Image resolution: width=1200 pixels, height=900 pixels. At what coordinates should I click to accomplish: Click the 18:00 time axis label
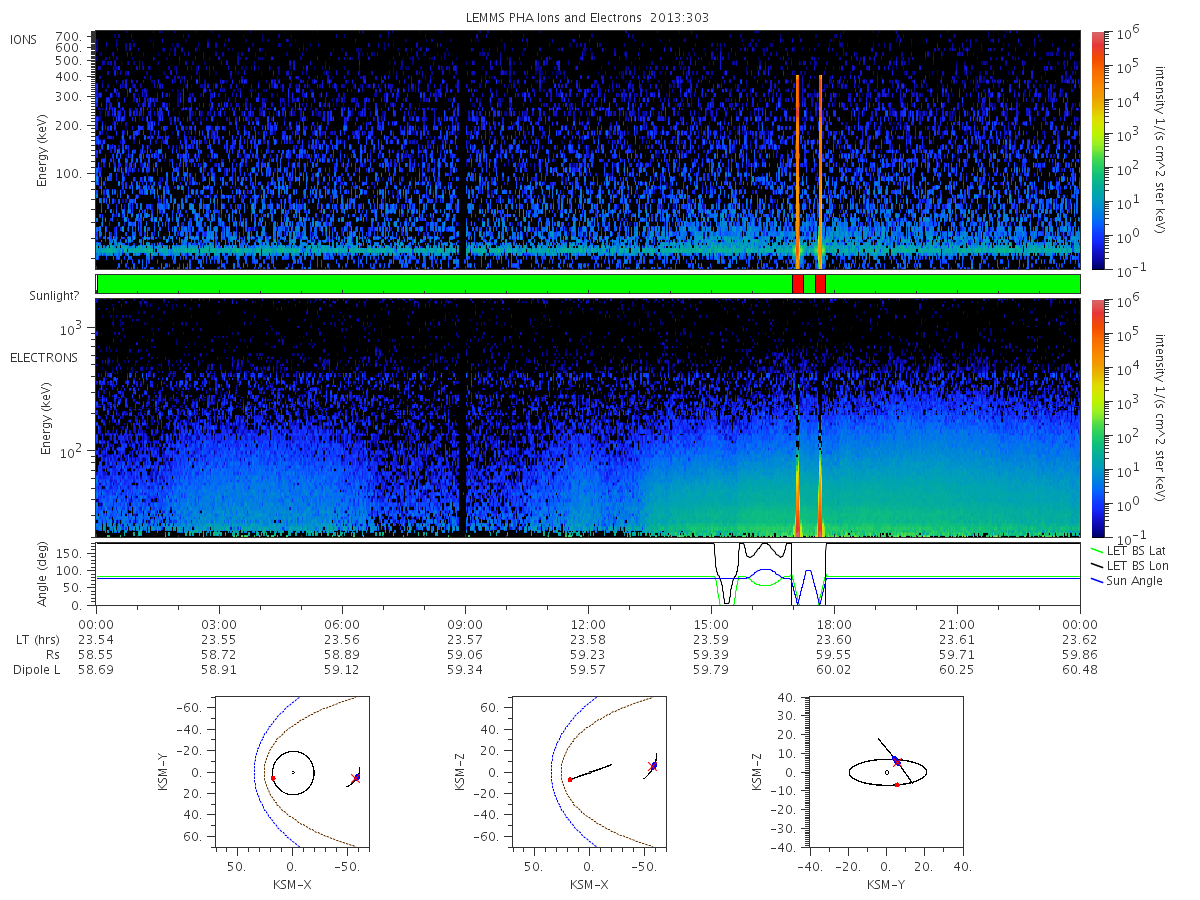click(834, 624)
